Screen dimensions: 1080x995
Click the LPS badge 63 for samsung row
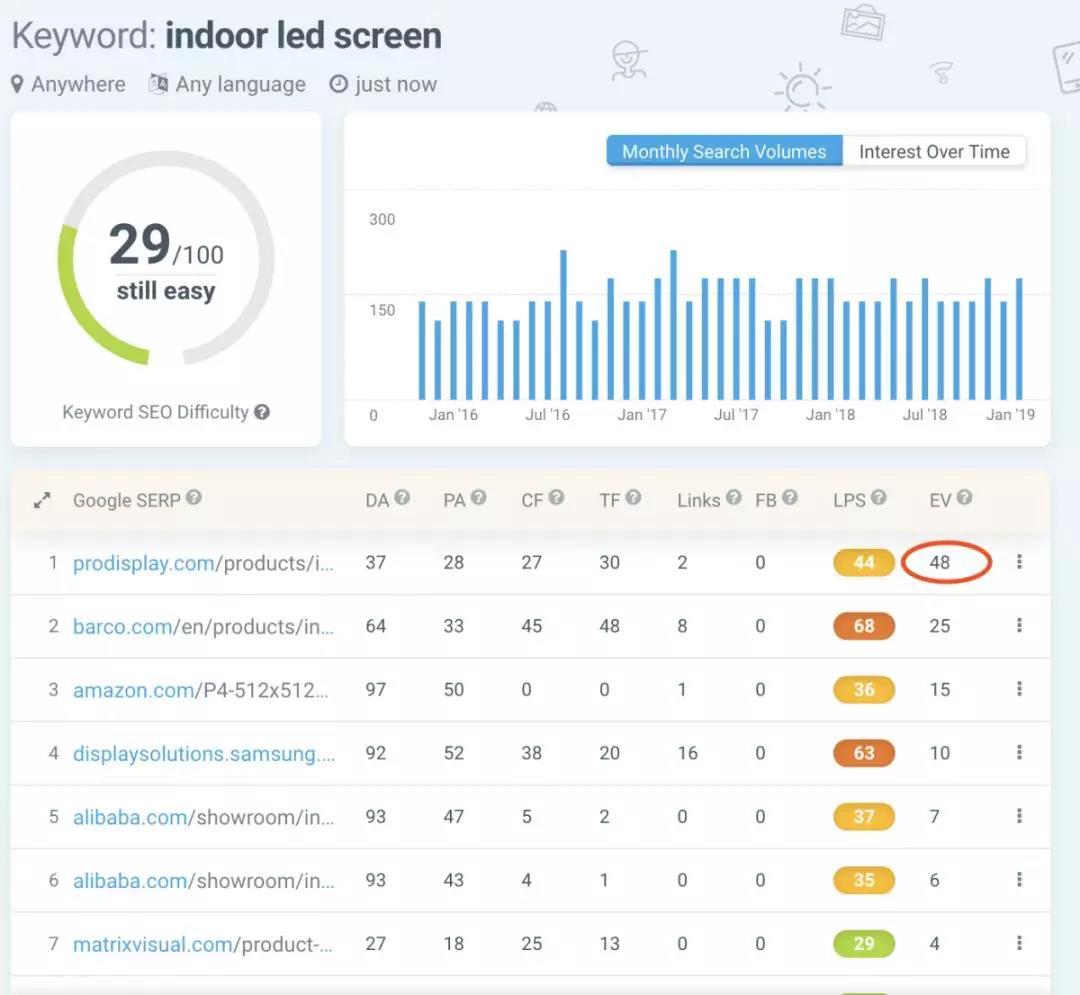tap(864, 753)
